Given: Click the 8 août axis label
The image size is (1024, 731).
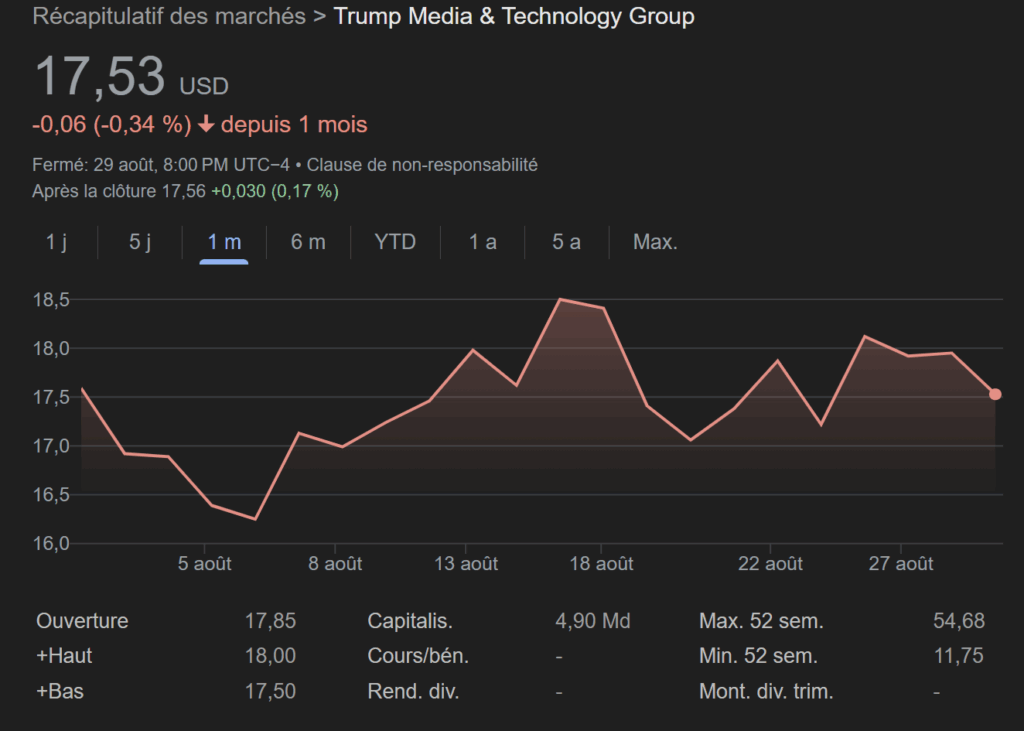Looking at the screenshot, I should 335,564.
